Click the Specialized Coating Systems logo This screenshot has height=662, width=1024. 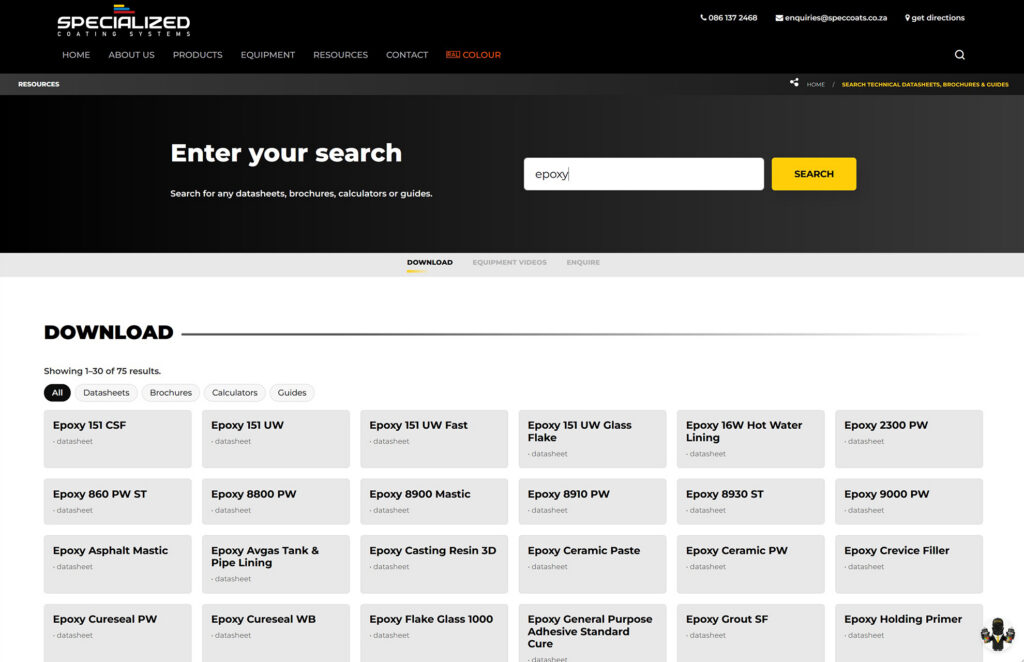tap(123, 21)
